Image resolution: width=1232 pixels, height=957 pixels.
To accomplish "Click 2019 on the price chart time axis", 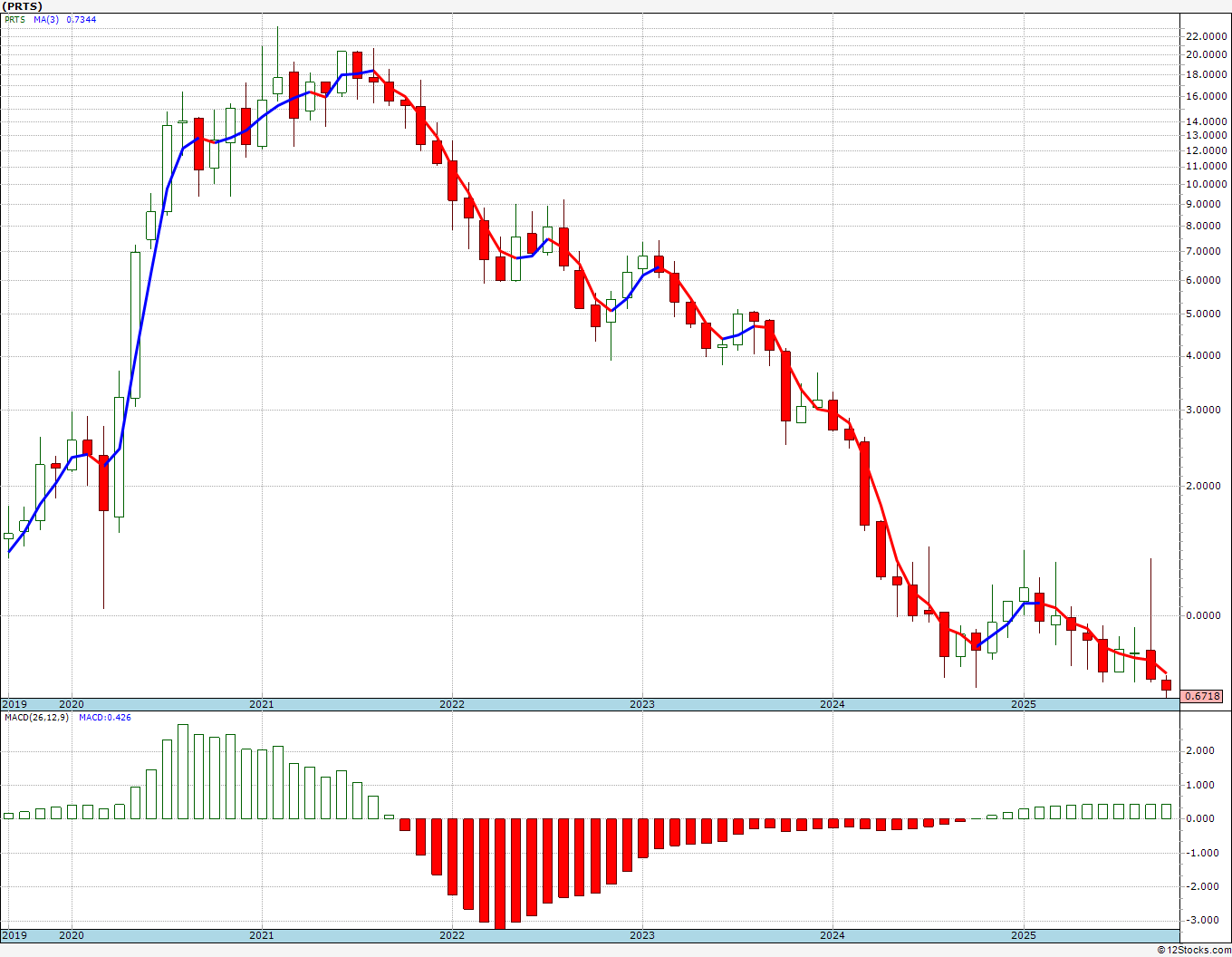I will click(x=14, y=704).
